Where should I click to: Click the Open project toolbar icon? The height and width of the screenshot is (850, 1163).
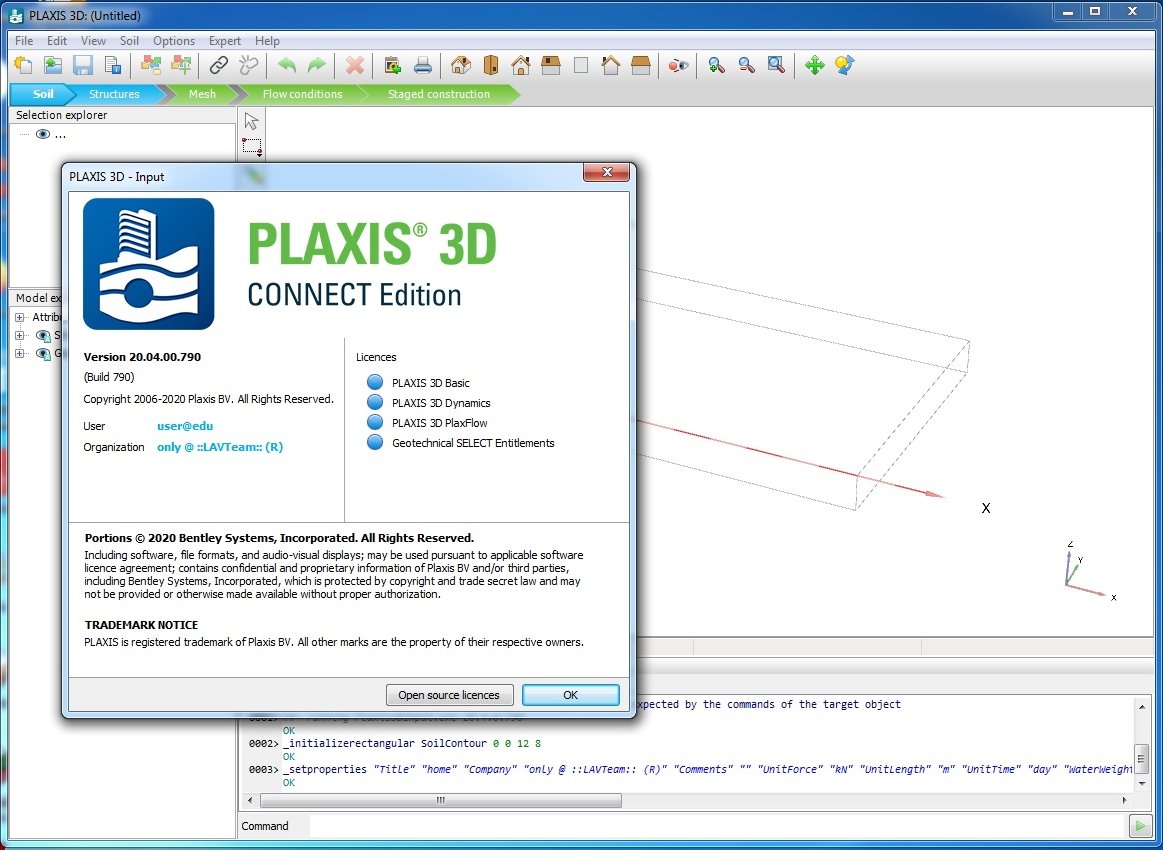click(53, 65)
